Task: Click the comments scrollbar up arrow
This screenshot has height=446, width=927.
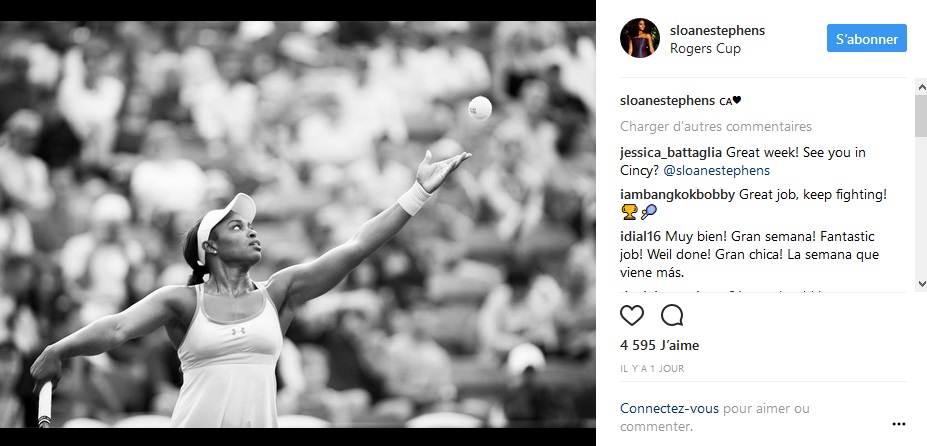Action: tap(920, 87)
